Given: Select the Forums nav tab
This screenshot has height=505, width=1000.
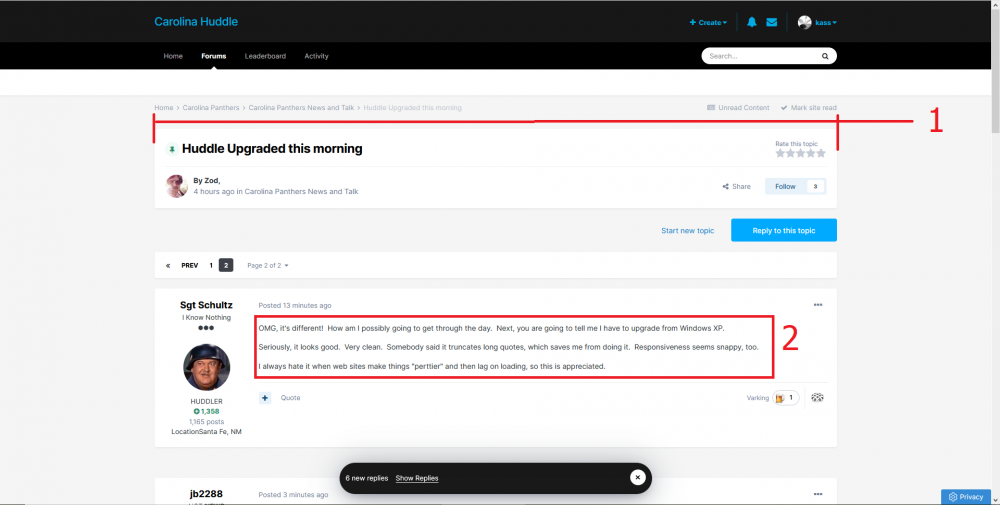Looking at the screenshot, I should (x=214, y=56).
